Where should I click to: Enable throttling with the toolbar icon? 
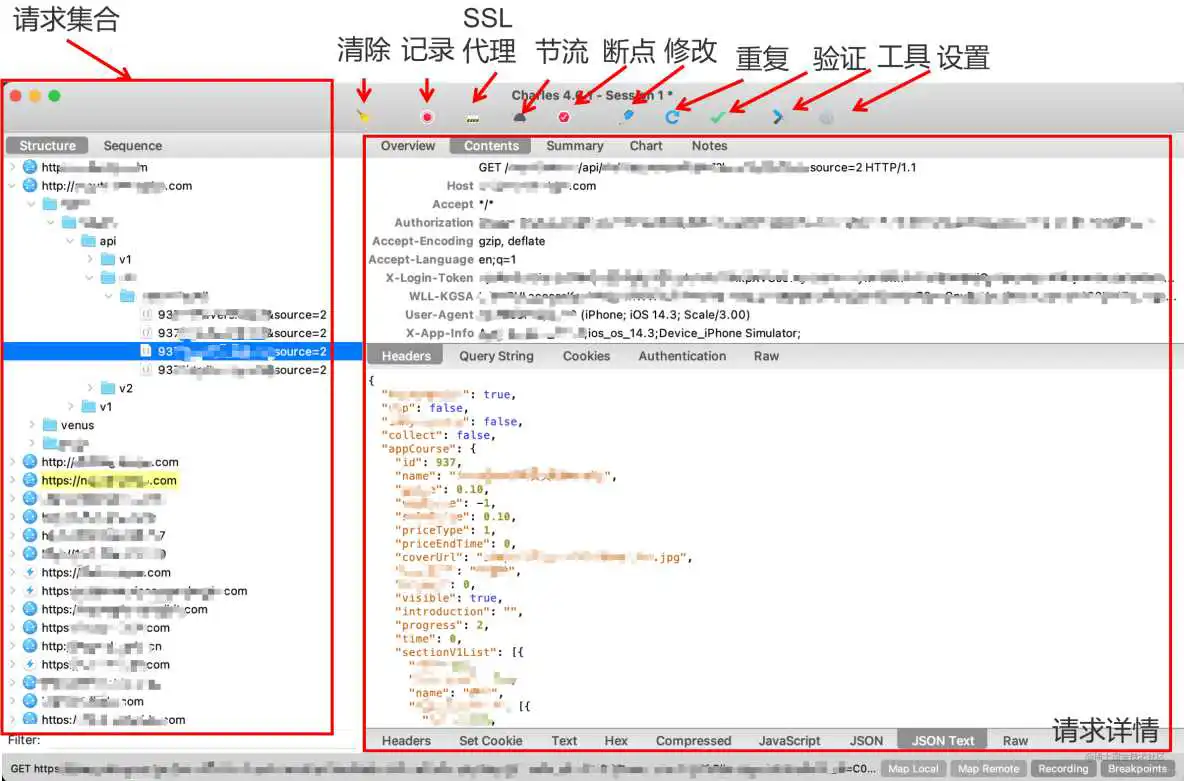pos(519,117)
